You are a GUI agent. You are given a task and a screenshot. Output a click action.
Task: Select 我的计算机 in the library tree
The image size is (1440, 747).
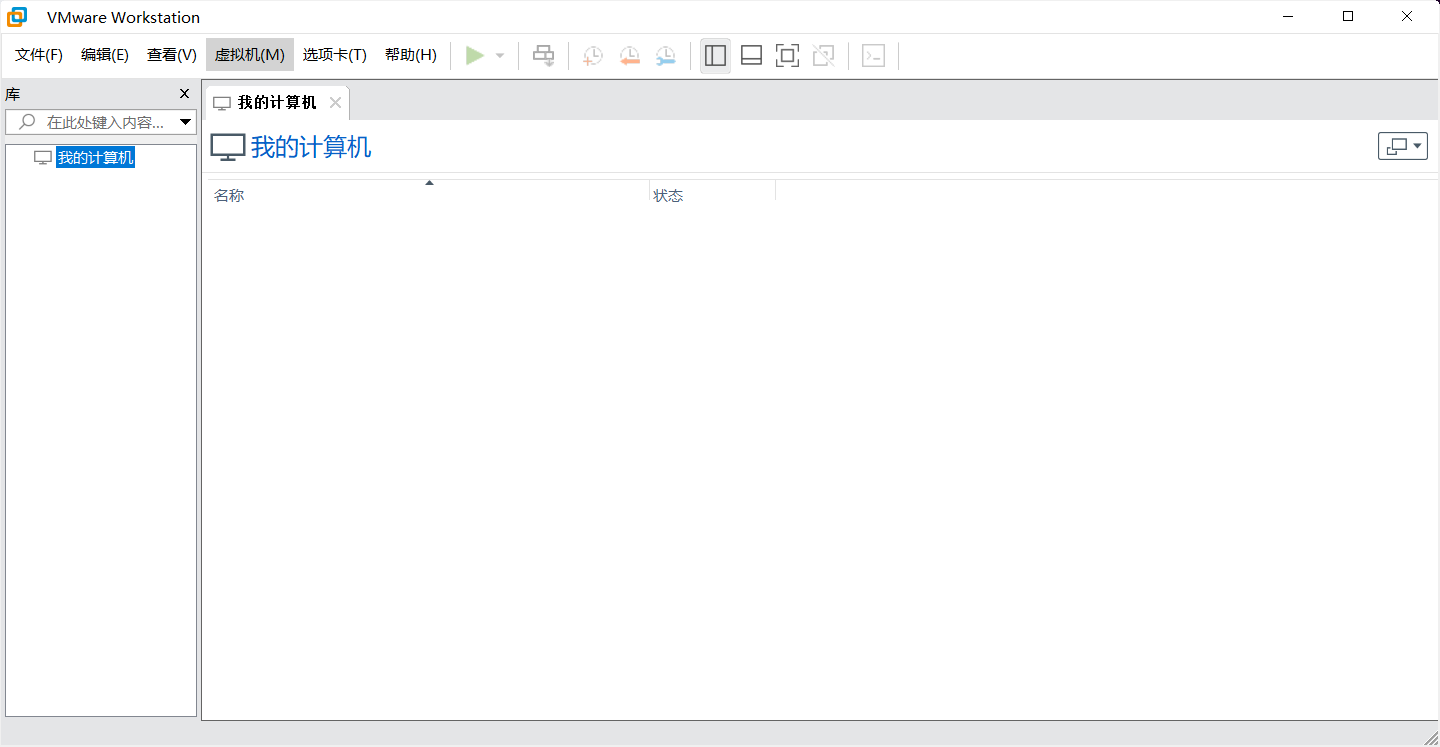[x=95, y=158]
